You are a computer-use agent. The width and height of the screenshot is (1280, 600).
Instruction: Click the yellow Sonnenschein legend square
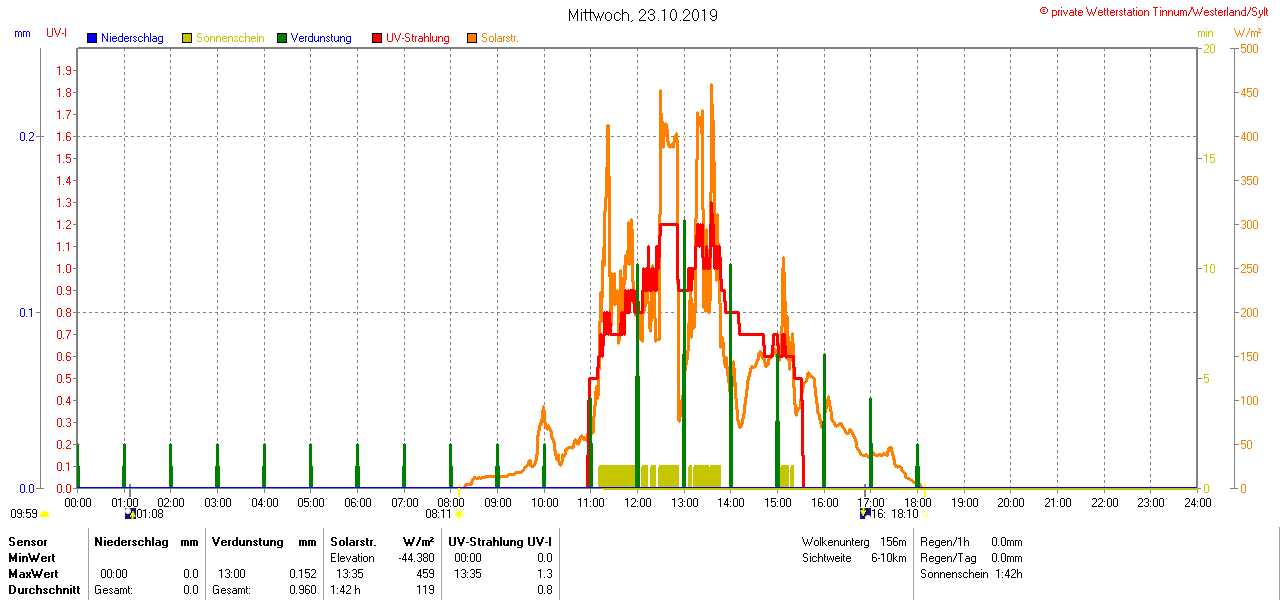(x=187, y=38)
